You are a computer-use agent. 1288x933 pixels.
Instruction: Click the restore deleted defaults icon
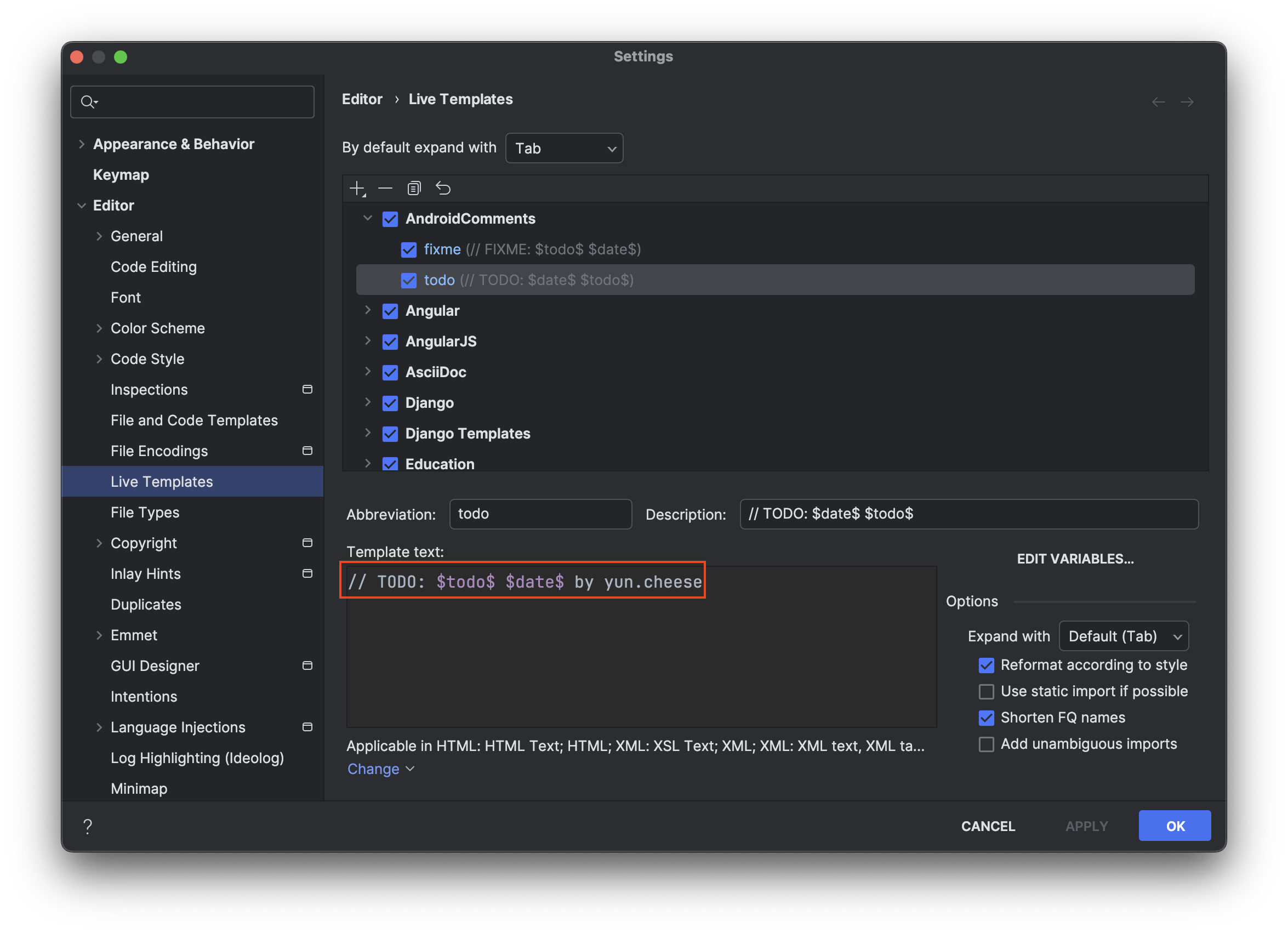443,188
